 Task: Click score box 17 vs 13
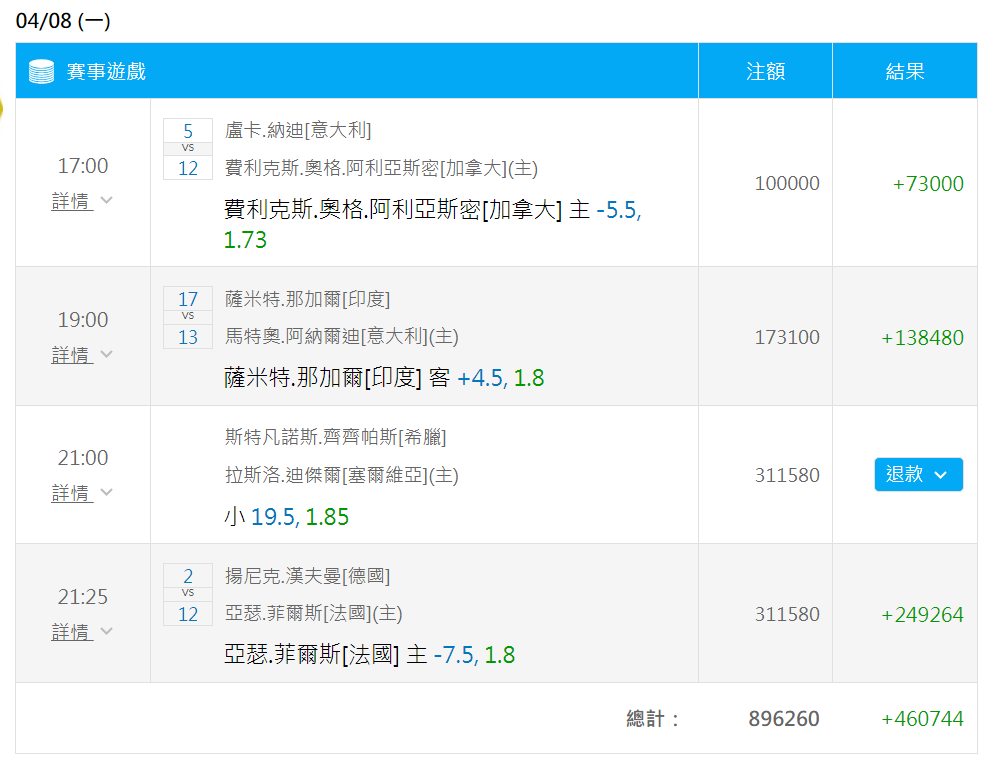188,318
